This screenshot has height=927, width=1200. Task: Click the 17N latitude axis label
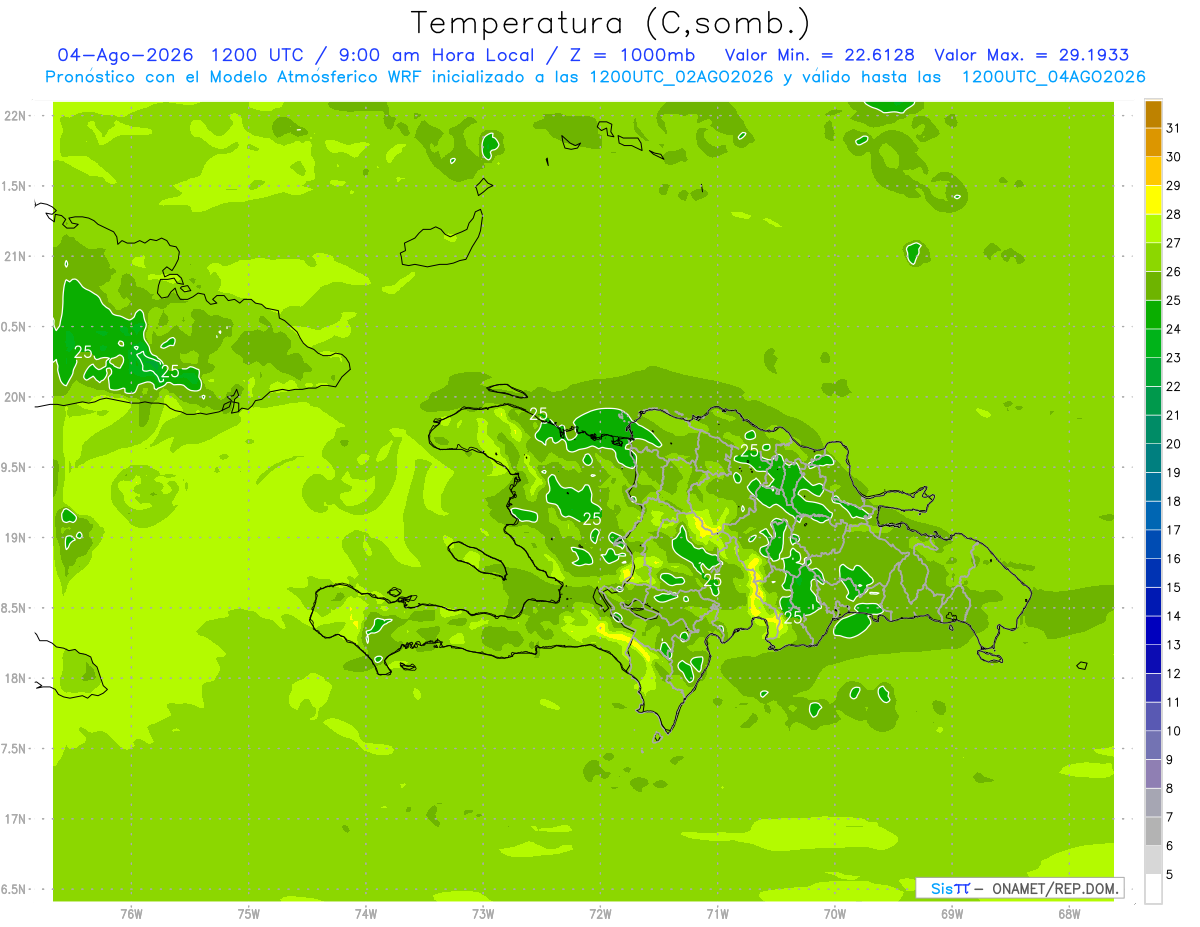point(13,819)
